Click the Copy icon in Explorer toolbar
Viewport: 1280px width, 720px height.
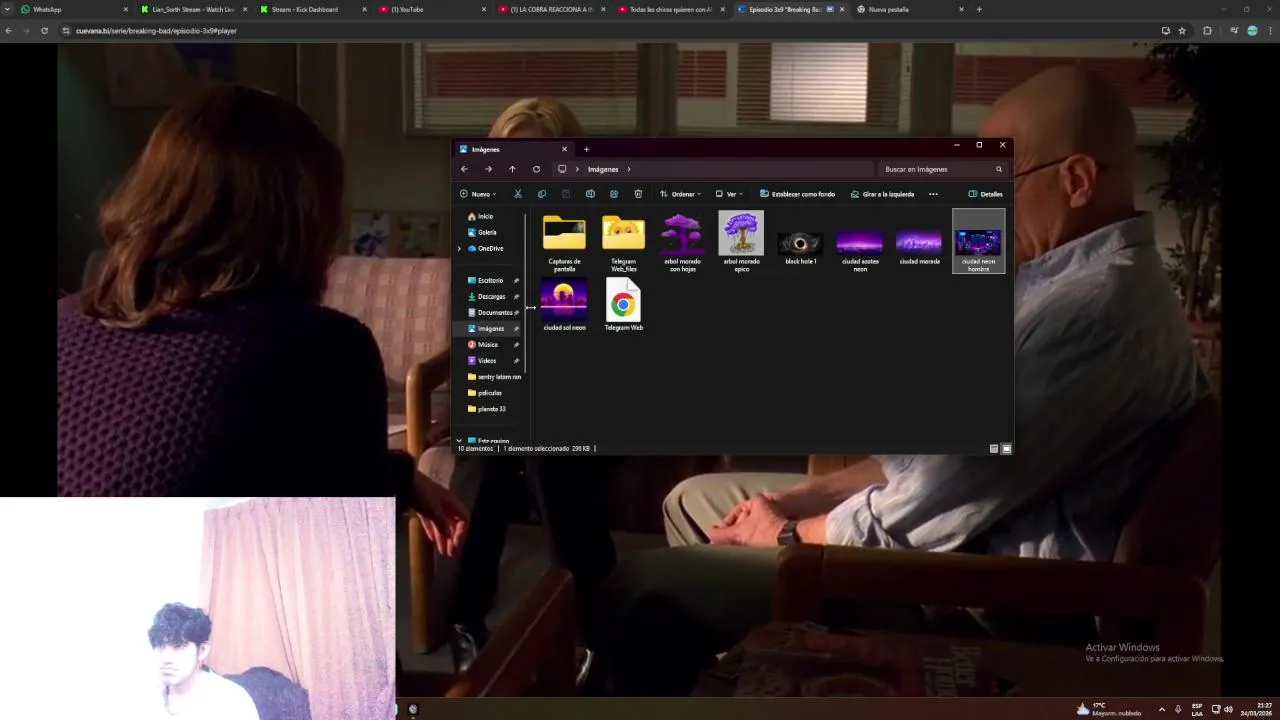tap(541, 194)
